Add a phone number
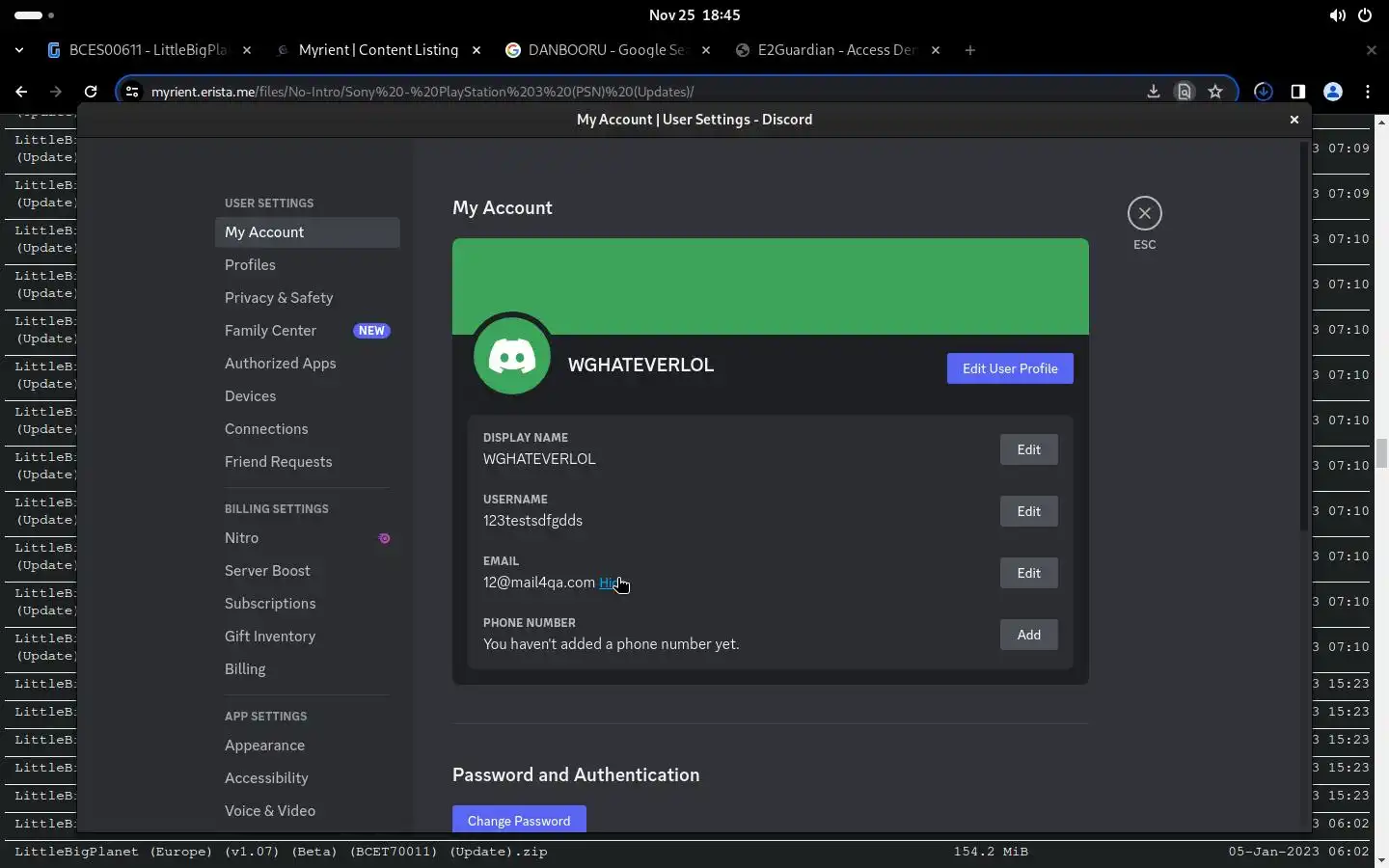1389x868 pixels. pos(1028,635)
